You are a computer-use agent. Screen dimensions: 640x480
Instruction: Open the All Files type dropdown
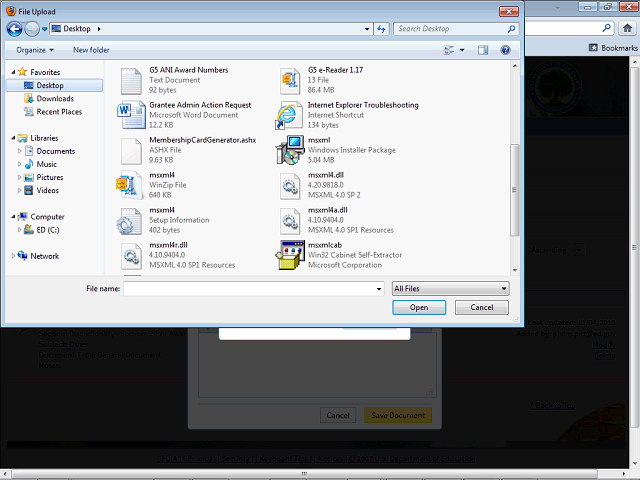tap(451, 289)
